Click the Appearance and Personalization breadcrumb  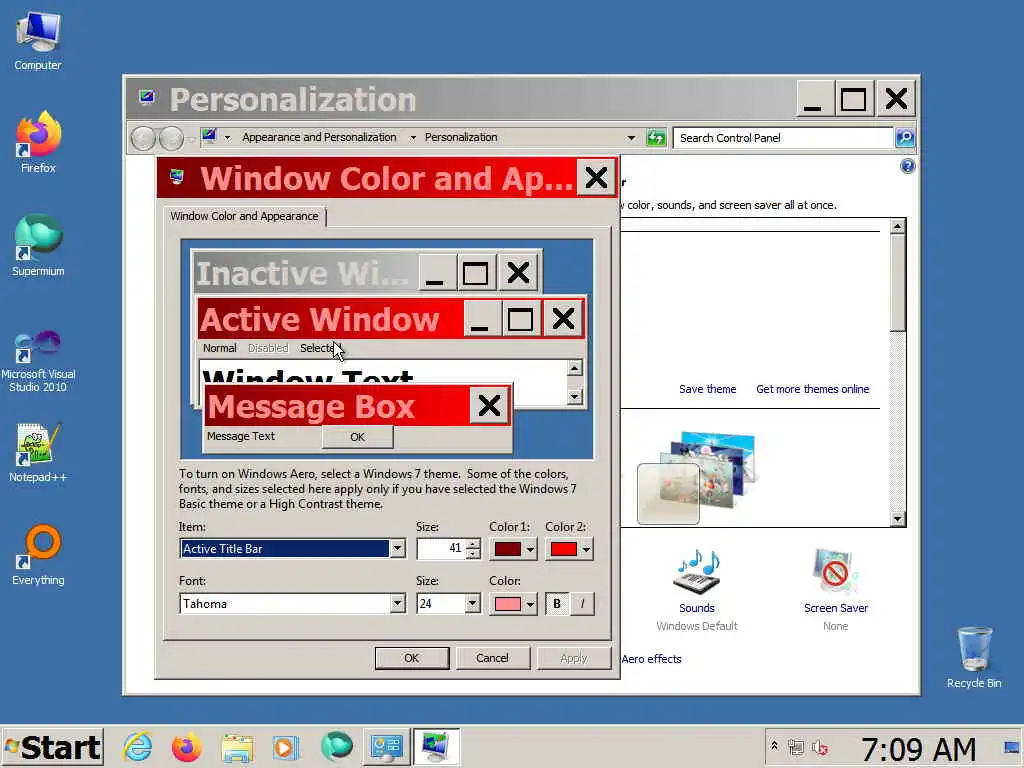click(319, 137)
